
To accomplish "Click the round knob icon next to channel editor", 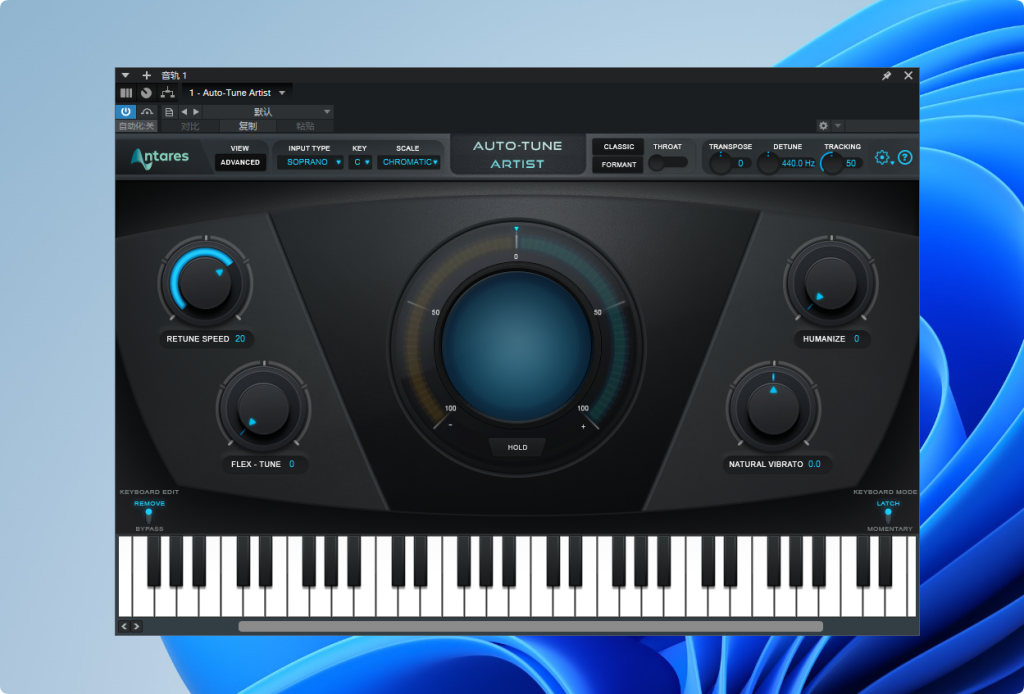I will 146,93.
